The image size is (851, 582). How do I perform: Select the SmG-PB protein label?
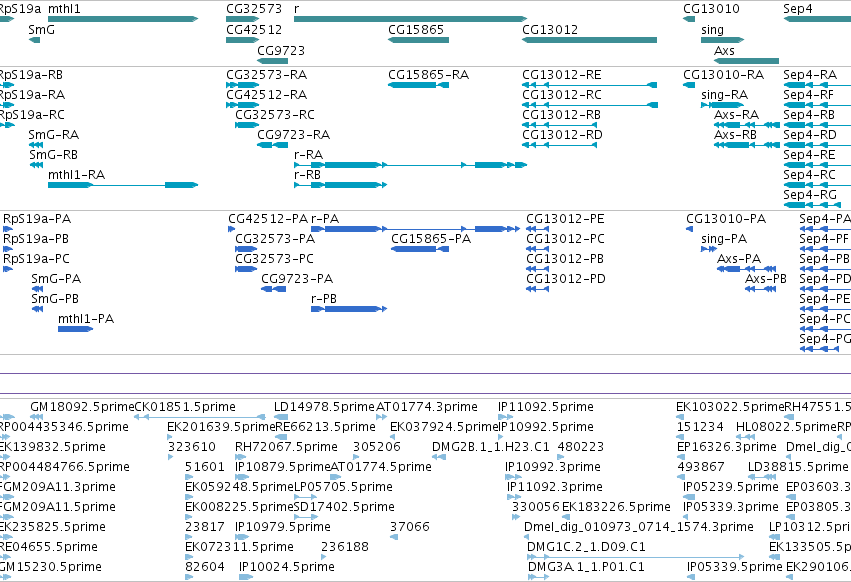pyautogui.click(x=55, y=299)
